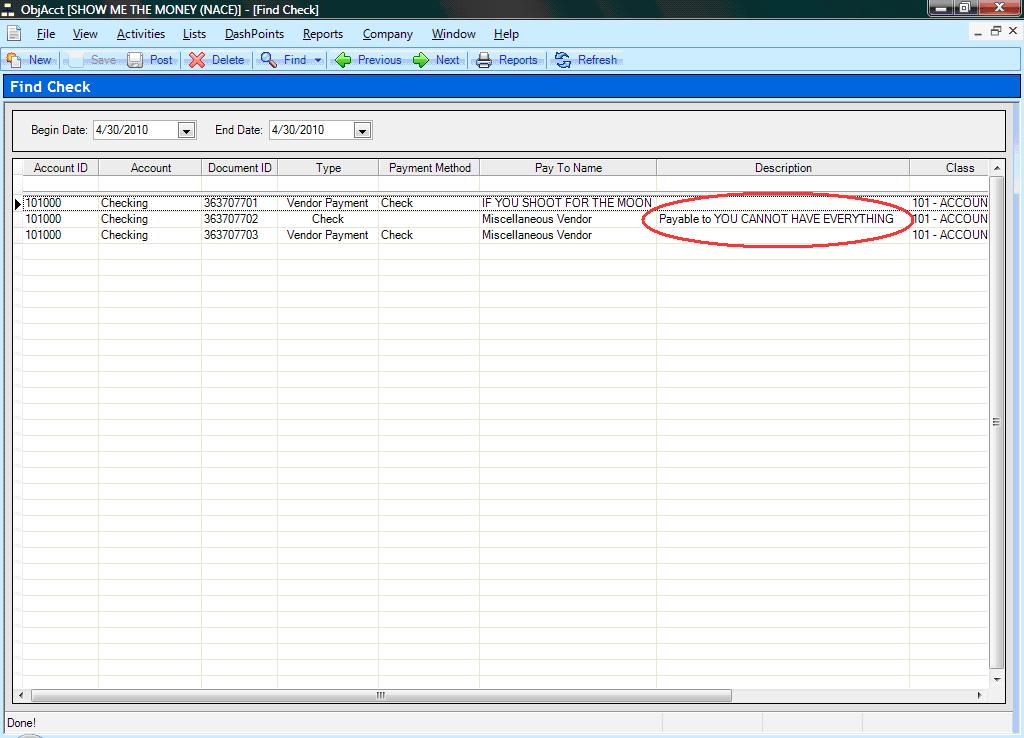Open the End Date dropdown calendar

(362, 130)
